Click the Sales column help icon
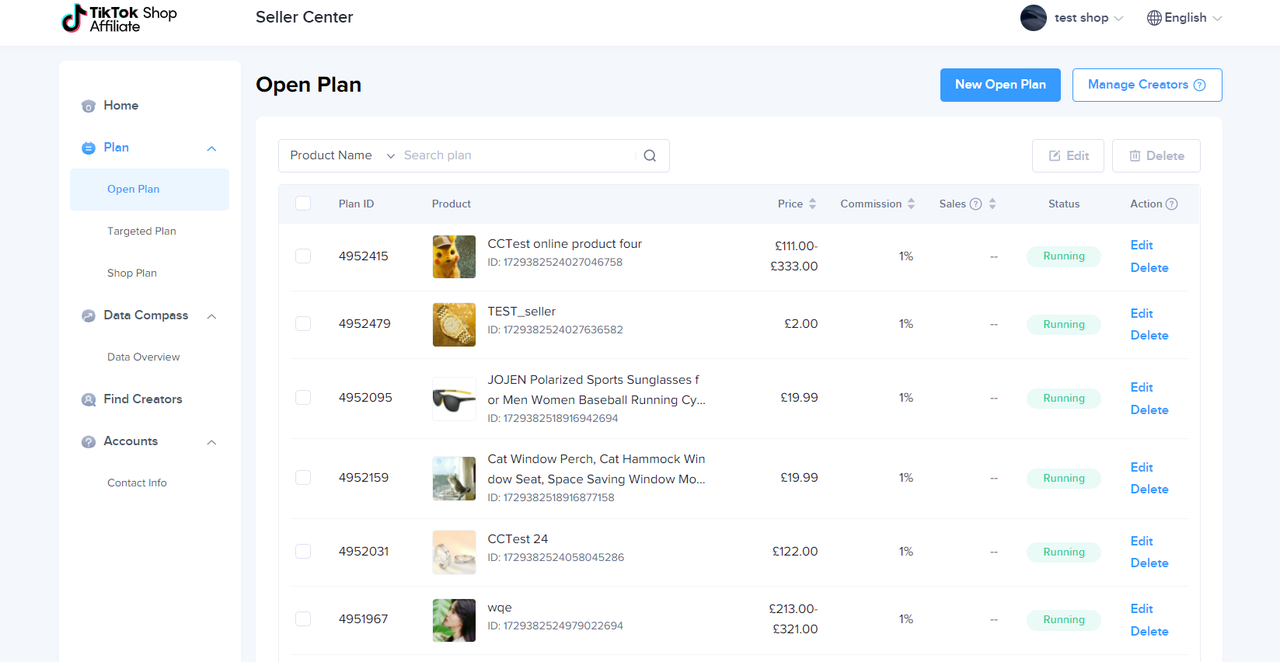 976,204
